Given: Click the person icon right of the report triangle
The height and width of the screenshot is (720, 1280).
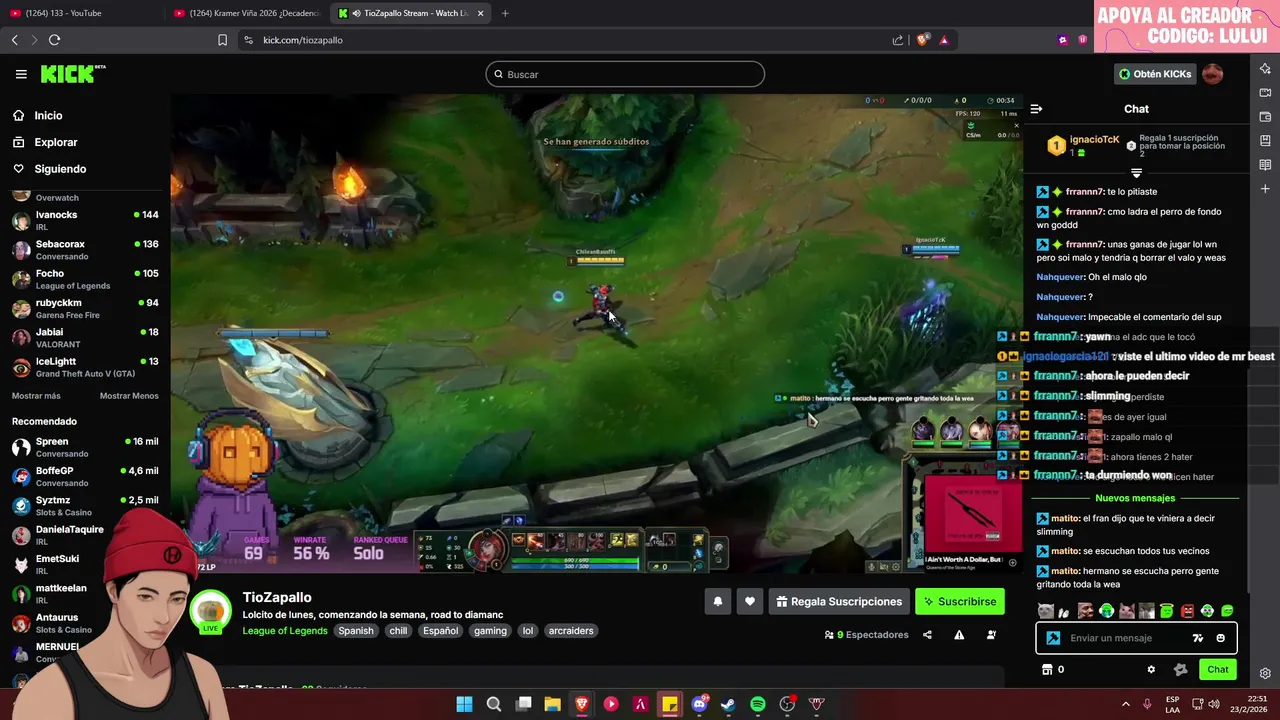Looking at the screenshot, I should [991, 635].
